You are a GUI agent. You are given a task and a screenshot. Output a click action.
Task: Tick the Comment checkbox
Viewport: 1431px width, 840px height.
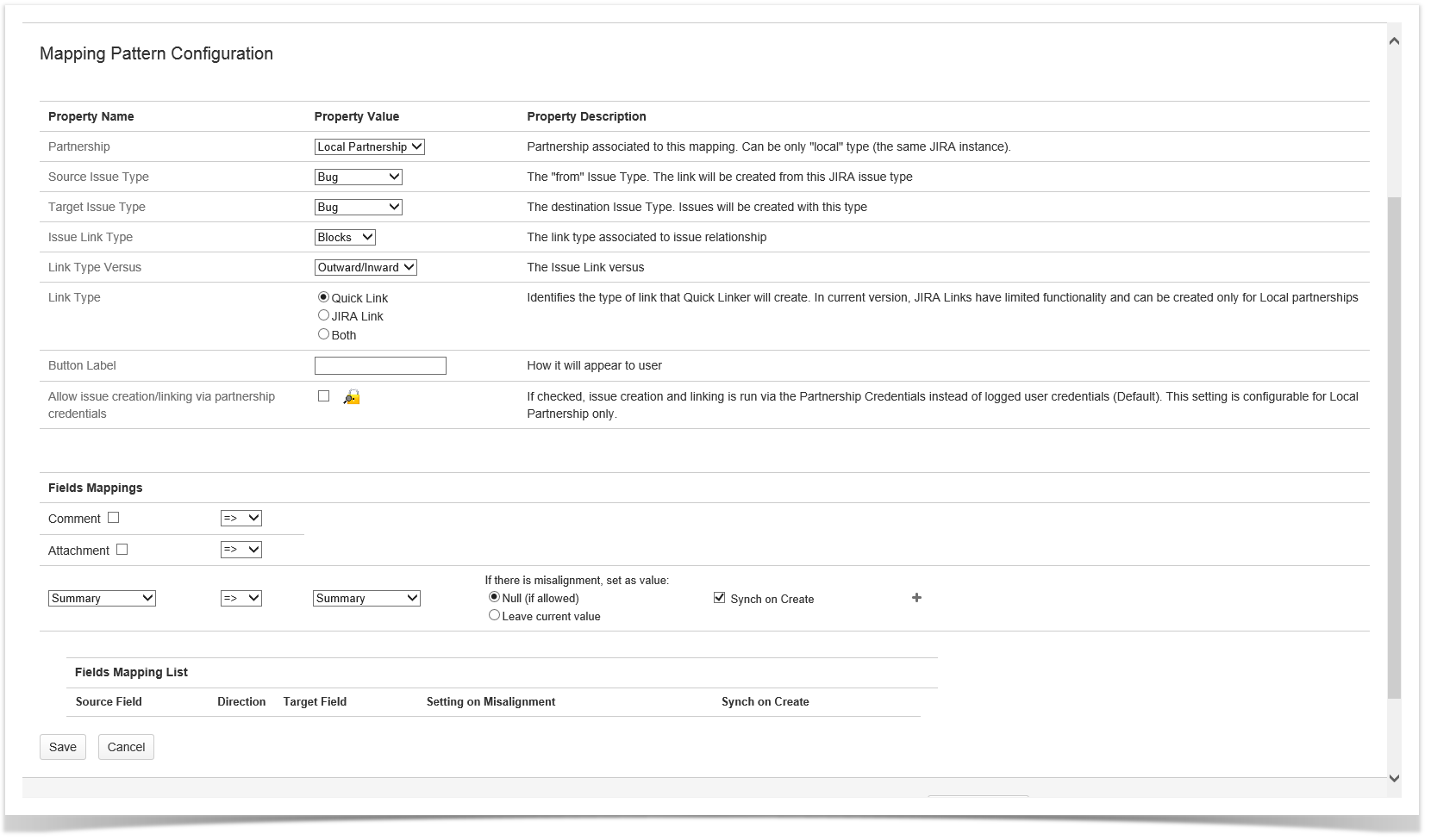click(x=114, y=518)
